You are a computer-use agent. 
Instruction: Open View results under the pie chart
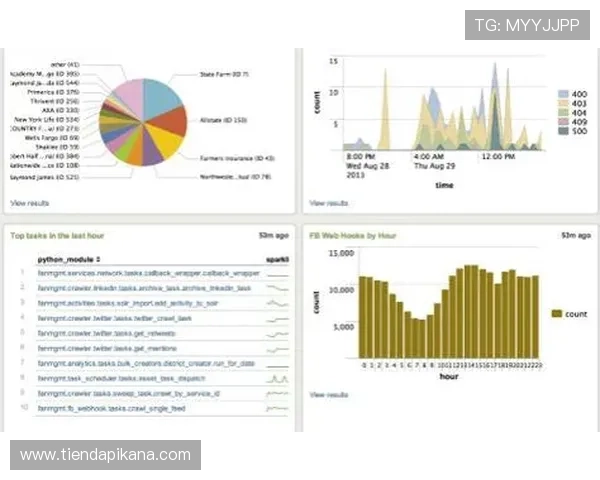point(29,203)
